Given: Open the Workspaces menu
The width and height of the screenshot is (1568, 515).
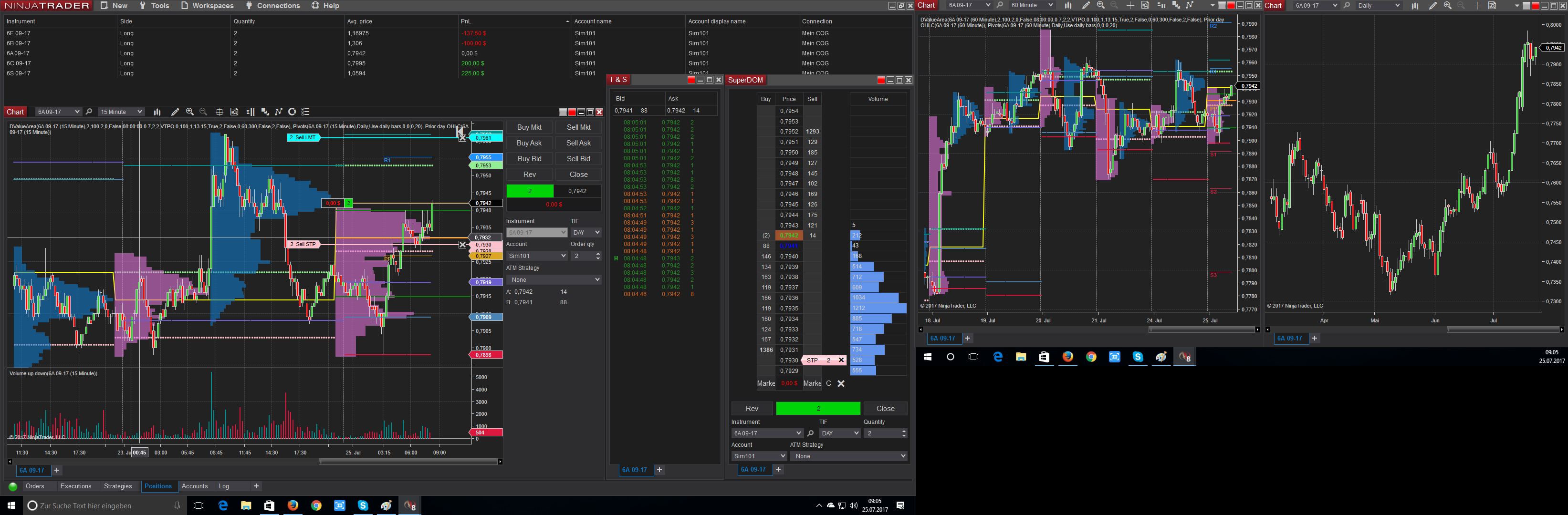Looking at the screenshot, I should (207, 5).
